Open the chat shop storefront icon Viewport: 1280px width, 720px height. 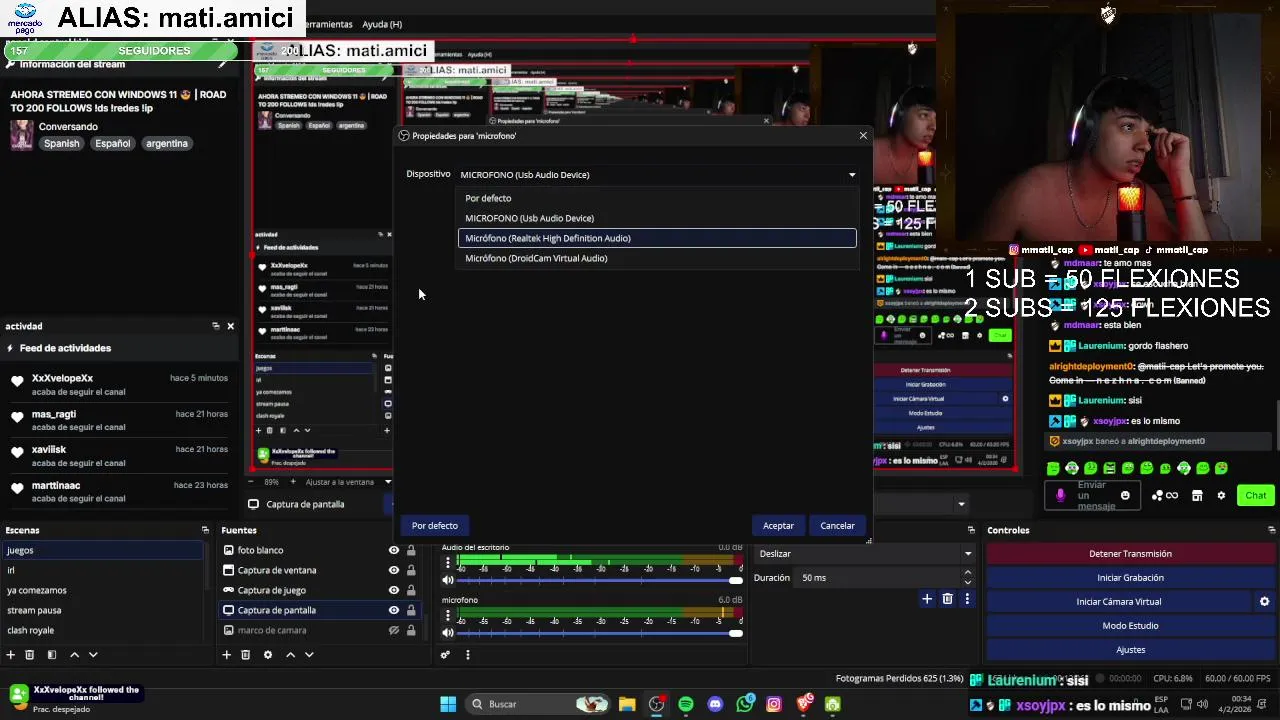point(1197,495)
